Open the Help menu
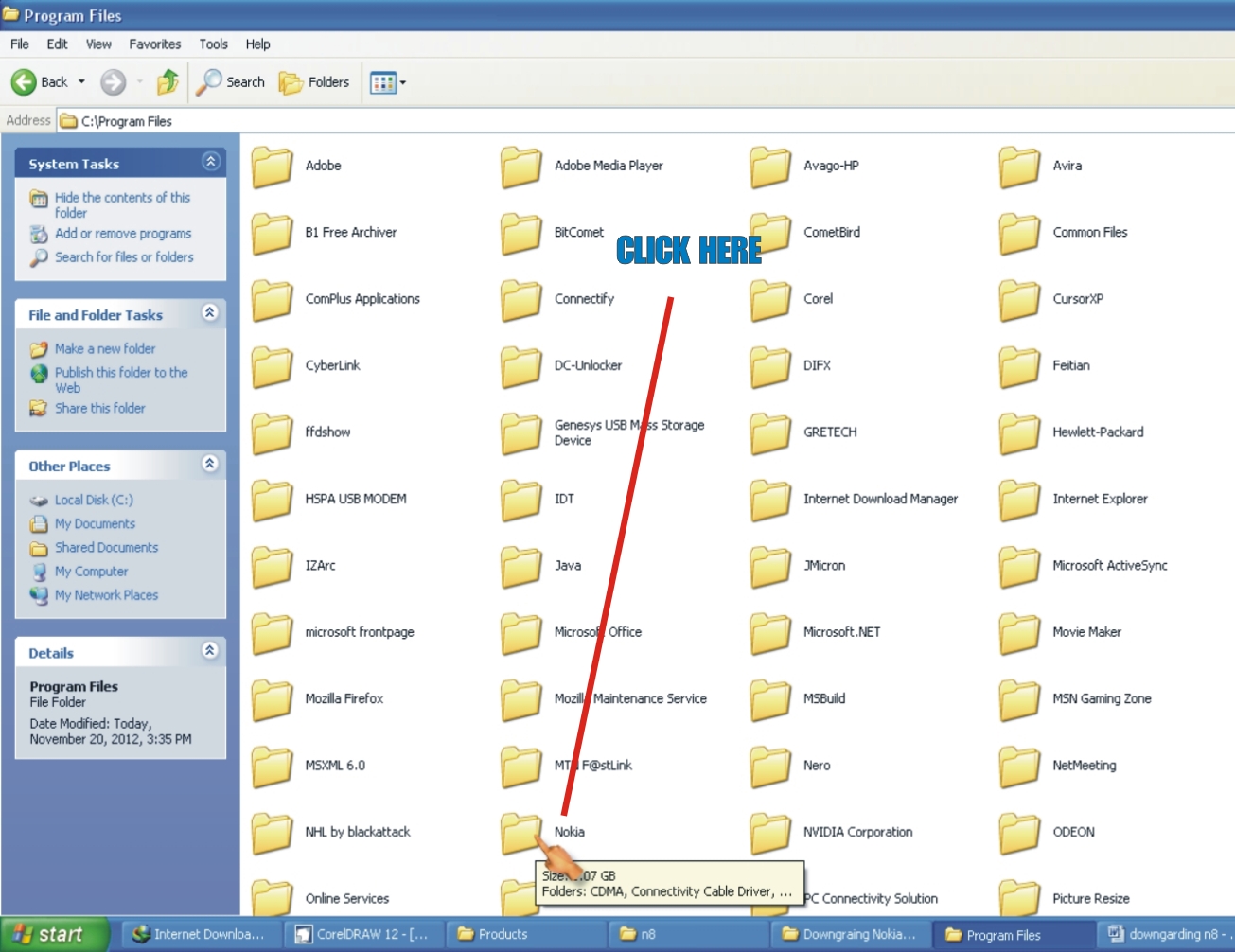Viewport: 1235px width, 952px height. pos(257,44)
